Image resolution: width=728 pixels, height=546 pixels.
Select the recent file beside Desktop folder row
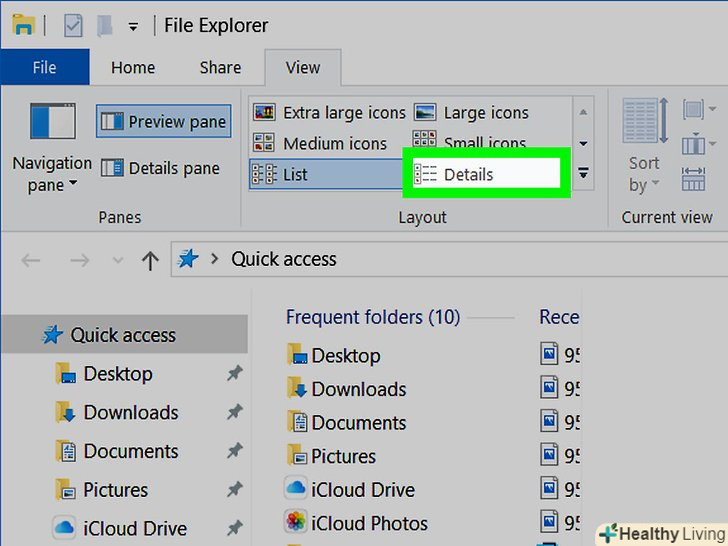point(560,355)
